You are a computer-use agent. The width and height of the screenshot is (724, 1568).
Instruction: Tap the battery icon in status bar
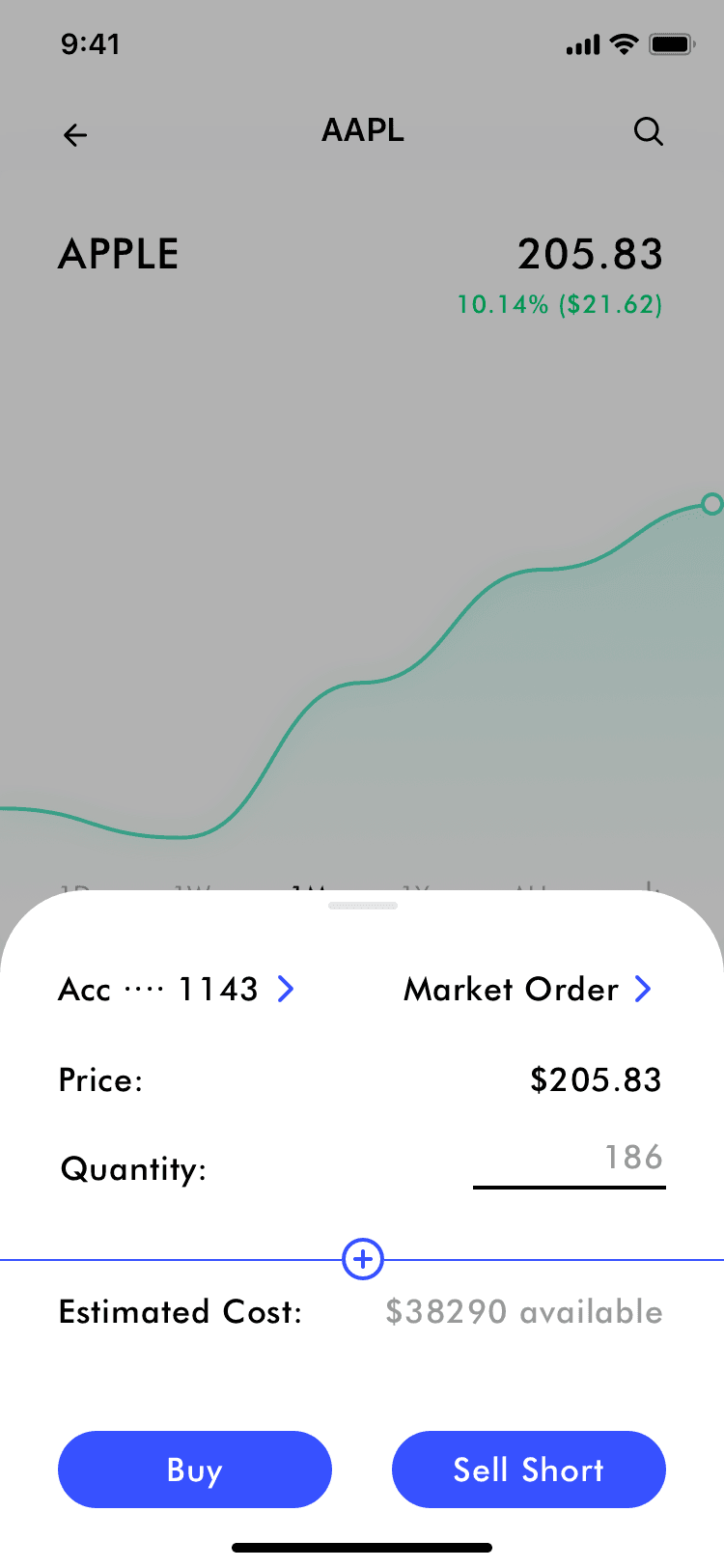672,44
